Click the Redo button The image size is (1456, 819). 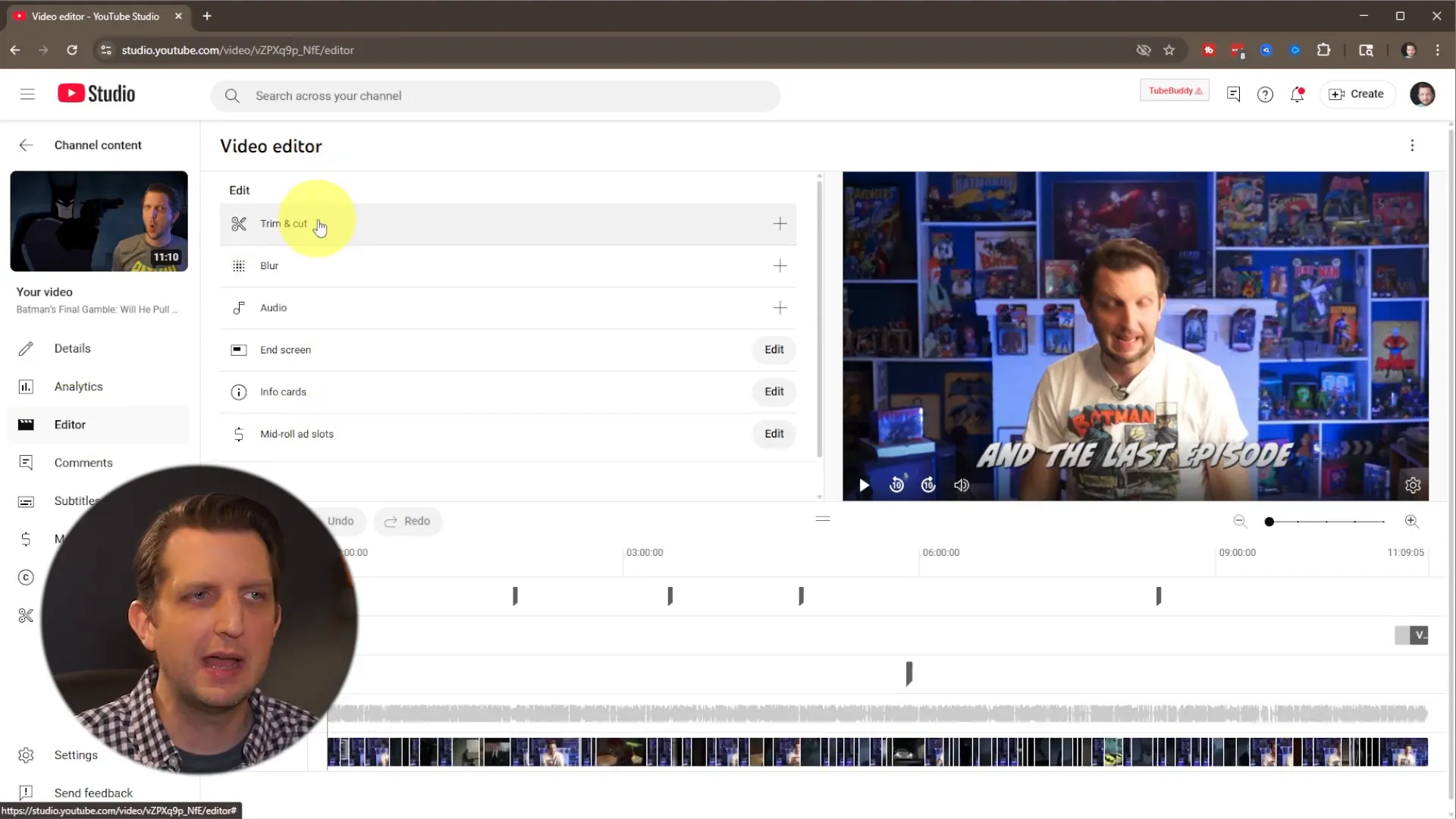tap(407, 521)
